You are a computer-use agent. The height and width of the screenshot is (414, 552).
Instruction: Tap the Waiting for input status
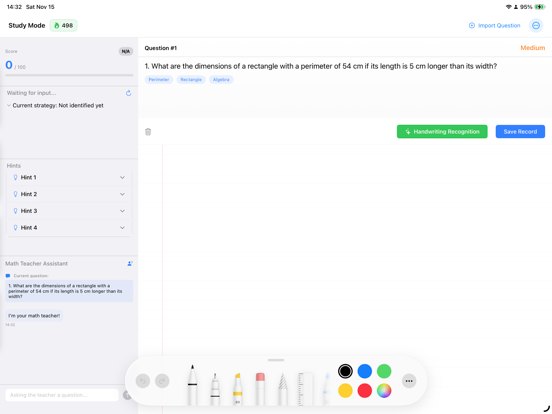coord(31,93)
